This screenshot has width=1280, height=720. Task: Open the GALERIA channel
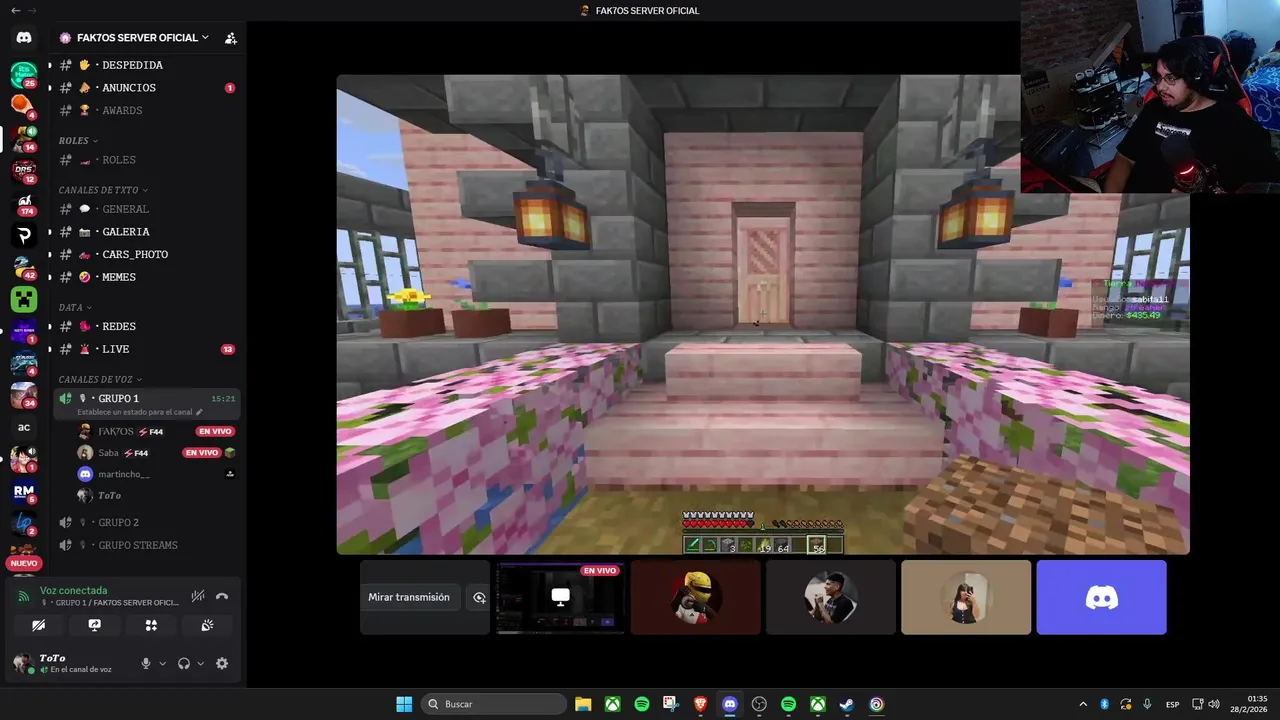[146, 232]
